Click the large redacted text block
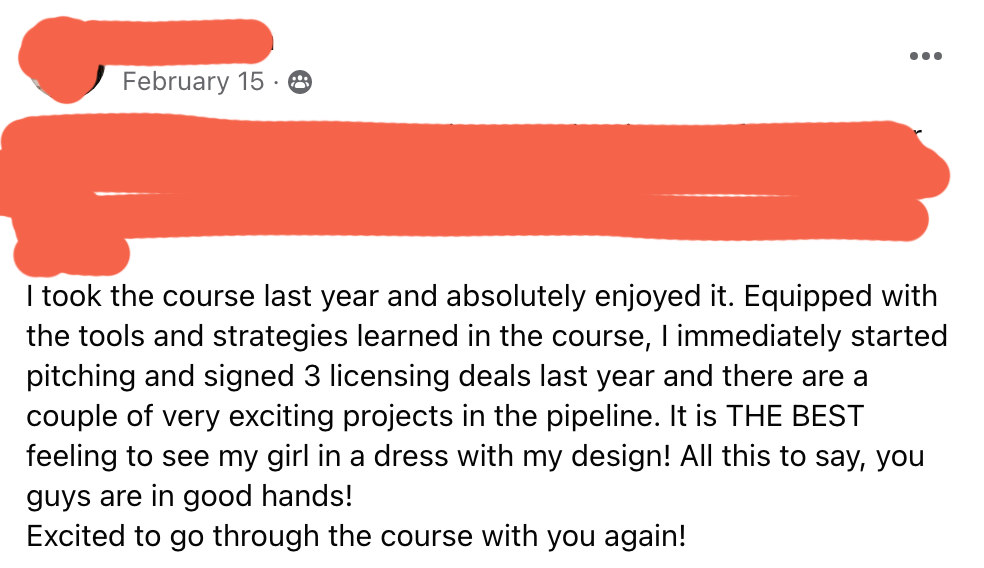984x568 pixels. click(474, 179)
